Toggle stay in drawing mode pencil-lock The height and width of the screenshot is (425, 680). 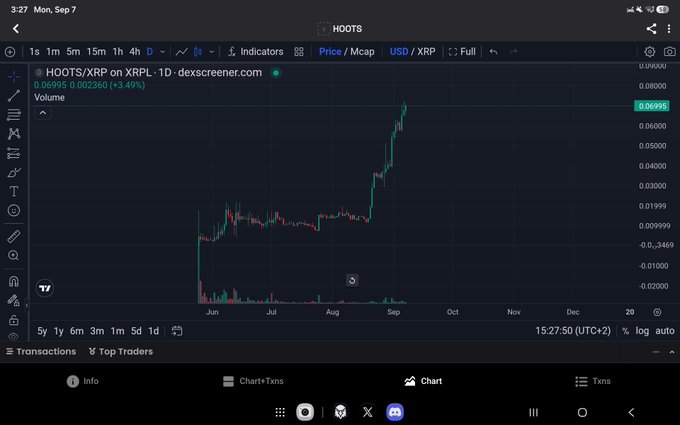(x=14, y=301)
